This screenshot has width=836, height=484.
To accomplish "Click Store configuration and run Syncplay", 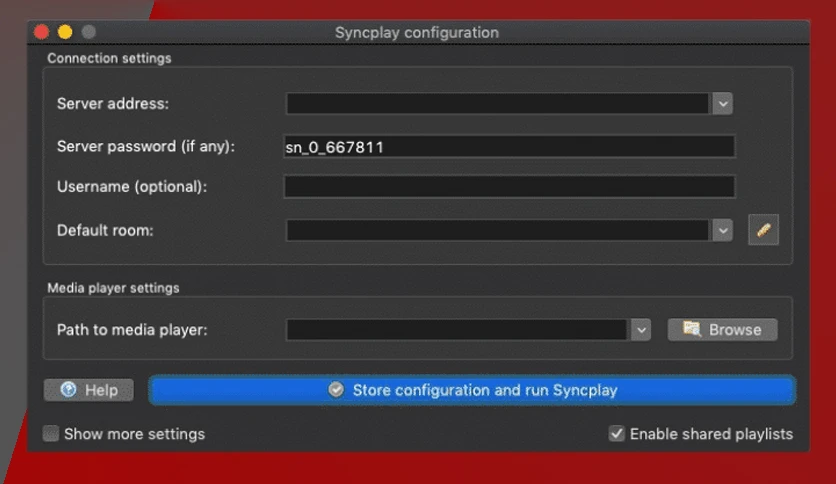I will coord(472,390).
